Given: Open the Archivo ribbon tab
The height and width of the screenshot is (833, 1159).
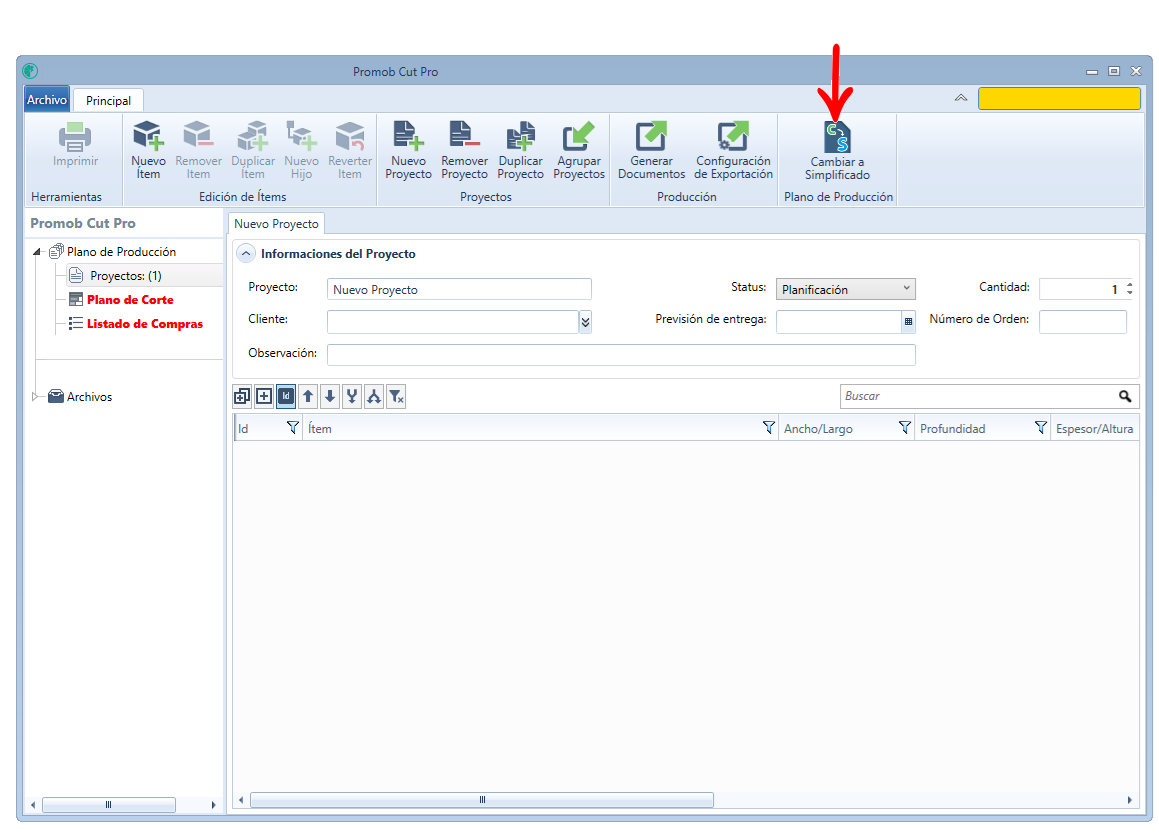Looking at the screenshot, I should click(x=47, y=100).
